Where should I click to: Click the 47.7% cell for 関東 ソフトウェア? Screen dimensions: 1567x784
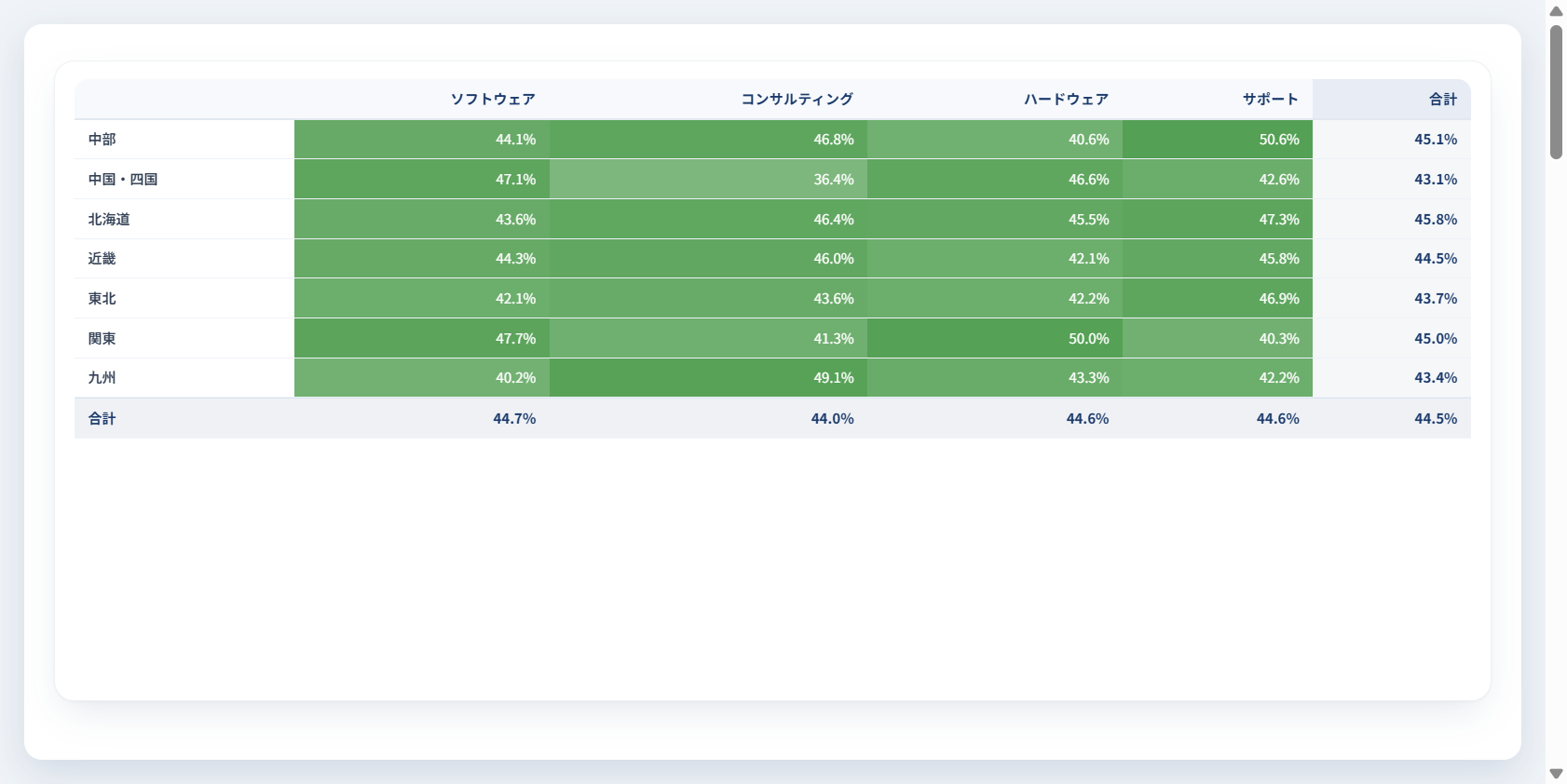pyautogui.click(x=422, y=339)
